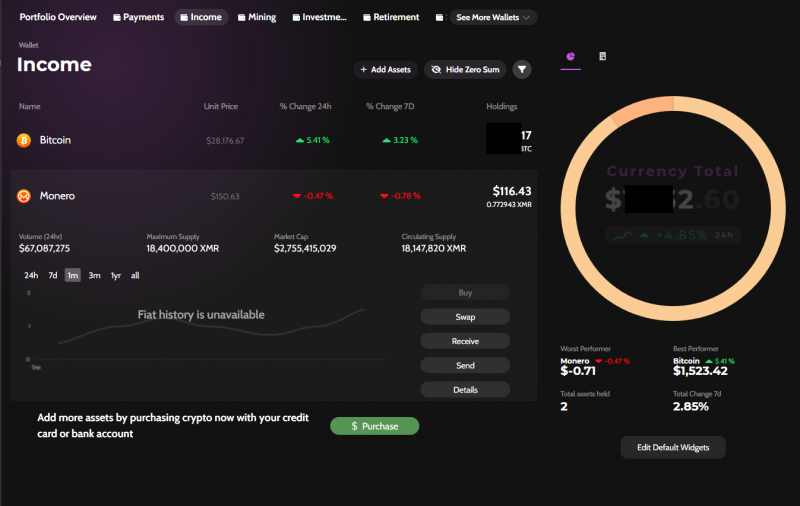This screenshot has height=506, width=800.
Task: Expand See More Wallets dropdown
Action: pos(492,18)
